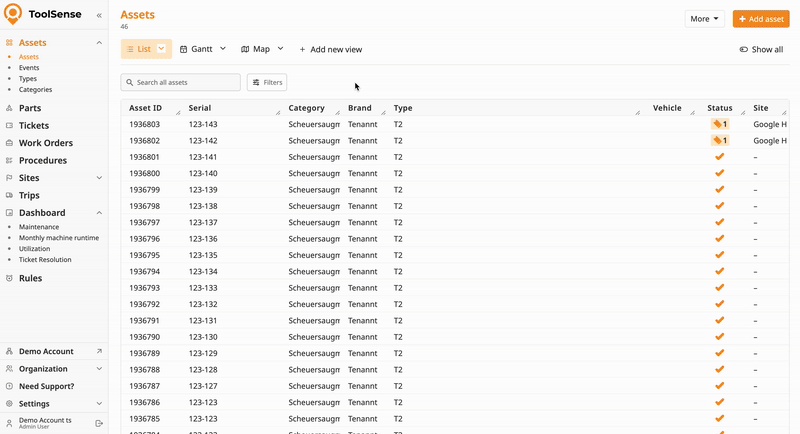Collapse the Dashboard sidebar section
This screenshot has height=434, width=800.
click(99, 213)
